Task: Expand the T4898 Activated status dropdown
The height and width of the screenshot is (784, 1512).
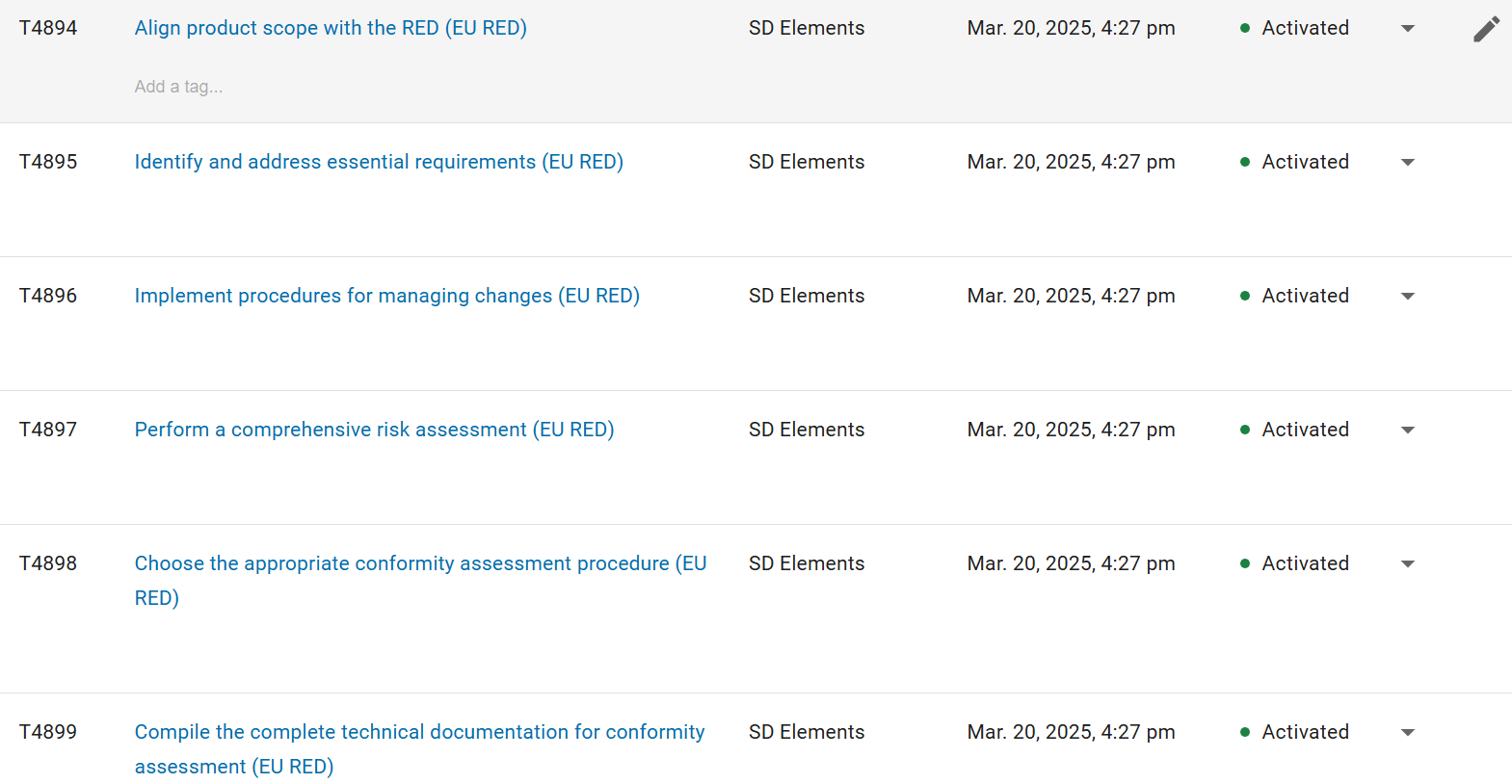Action: coord(1408,564)
